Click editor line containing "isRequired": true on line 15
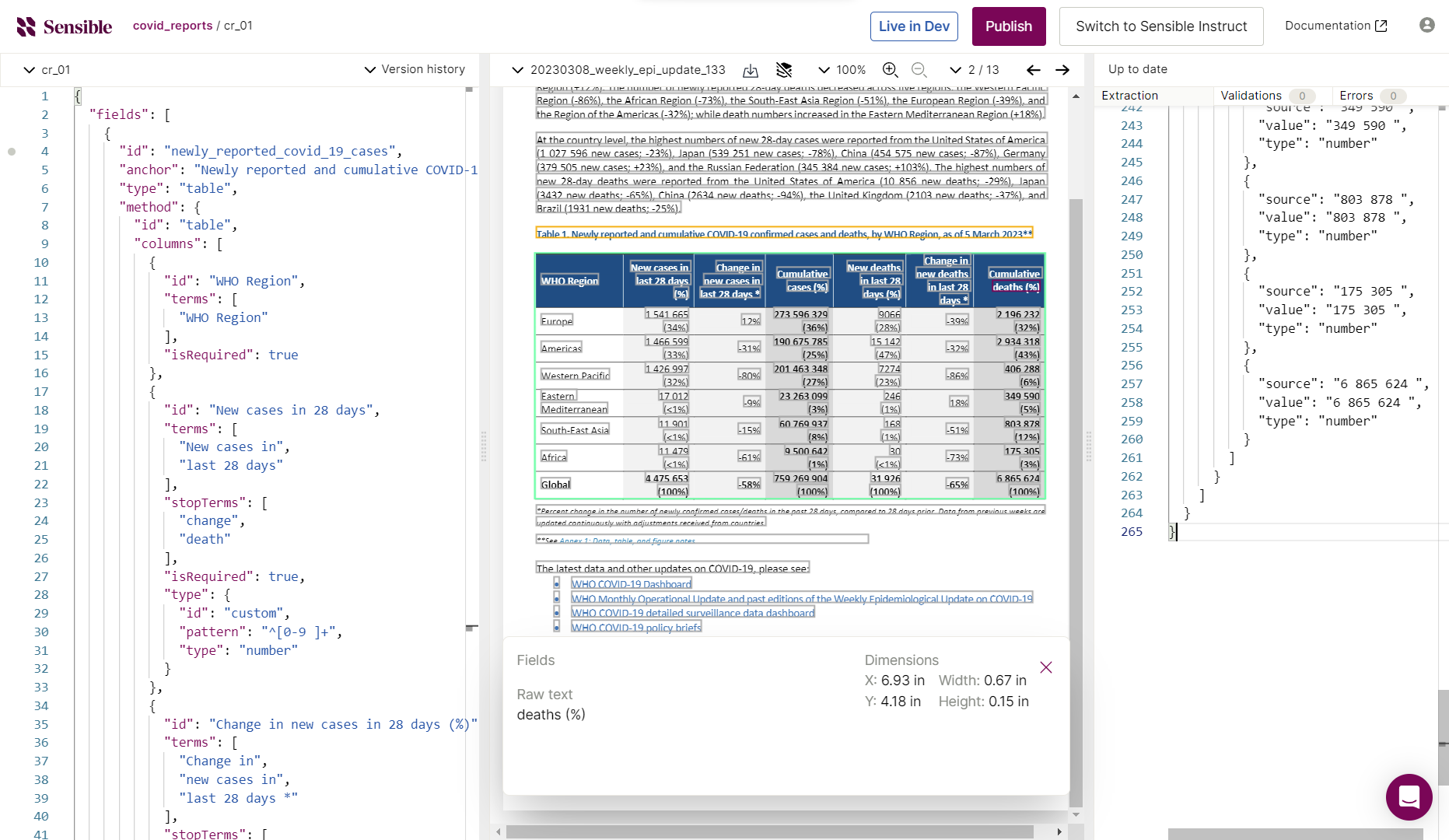 tap(231, 355)
